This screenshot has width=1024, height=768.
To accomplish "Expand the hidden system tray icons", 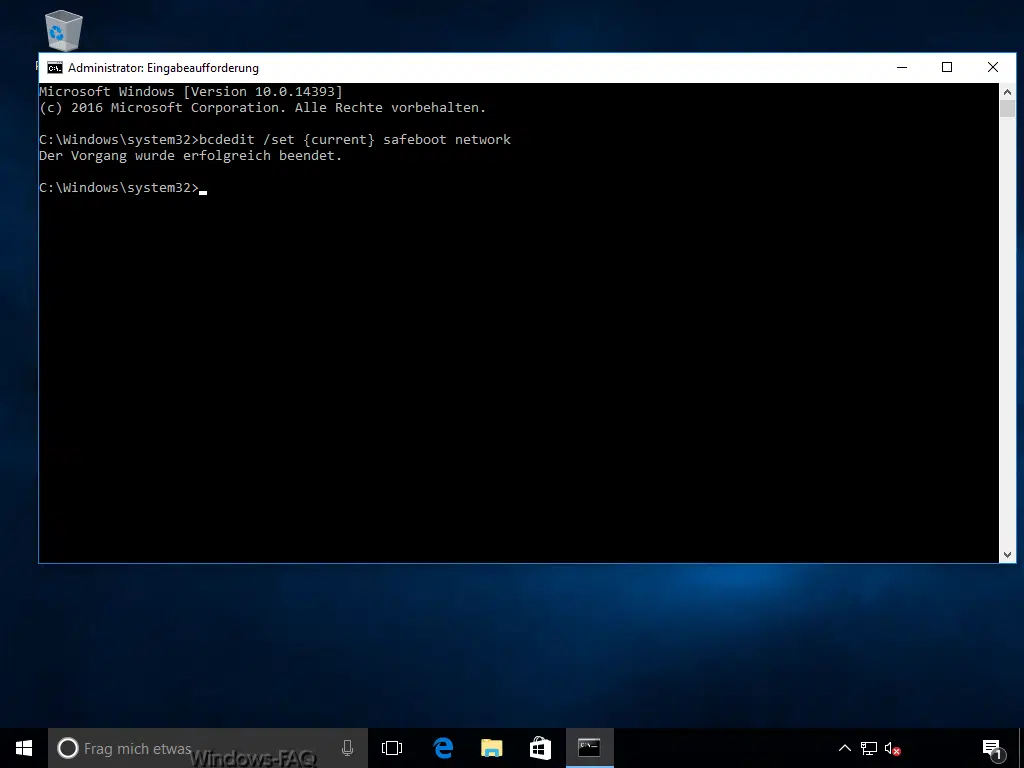I will (845, 748).
